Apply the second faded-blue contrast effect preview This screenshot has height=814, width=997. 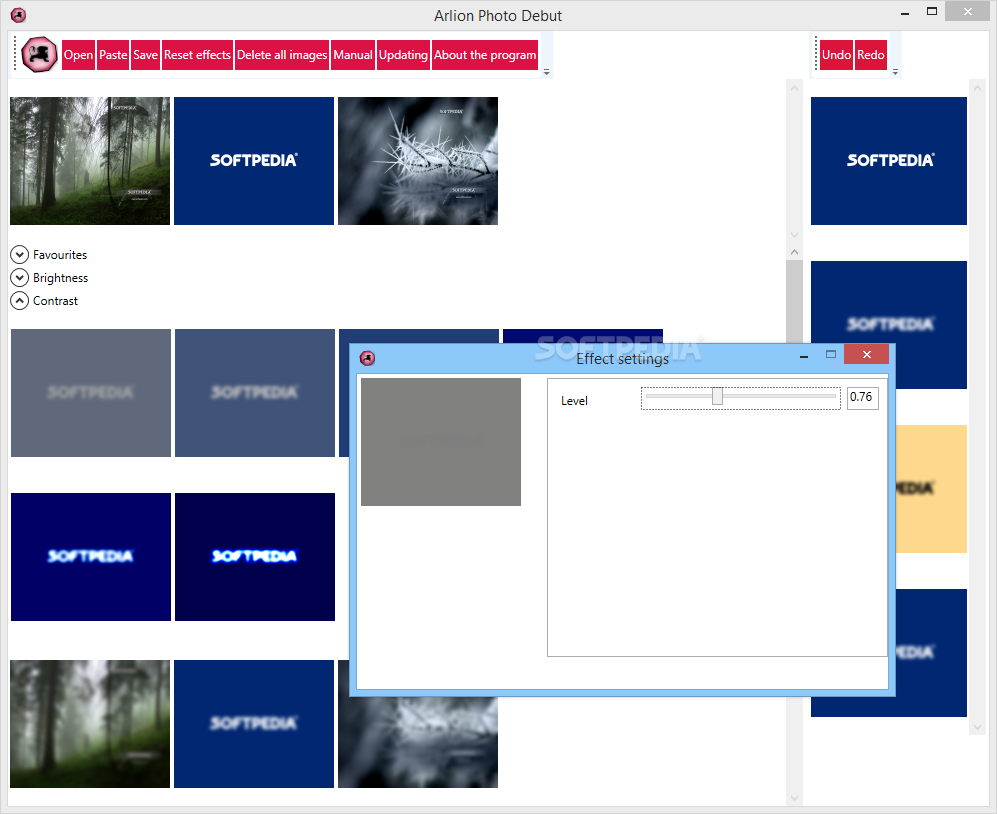pyautogui.click(x=255, y=393)
